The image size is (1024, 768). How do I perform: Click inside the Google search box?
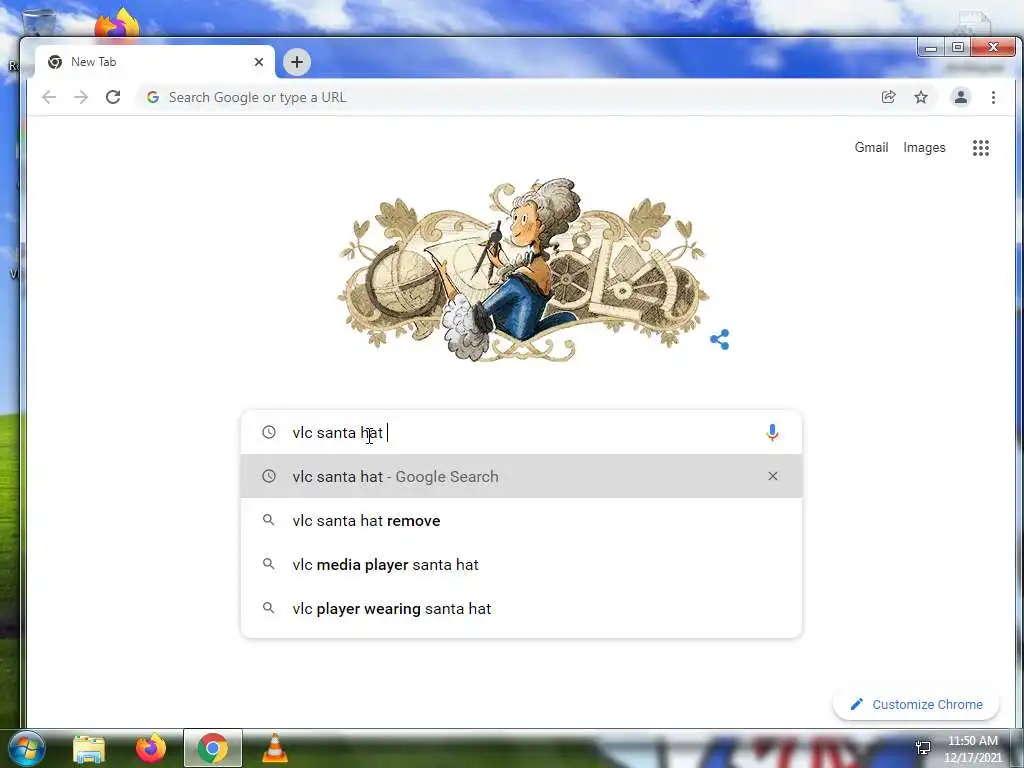tap(521, 432)
